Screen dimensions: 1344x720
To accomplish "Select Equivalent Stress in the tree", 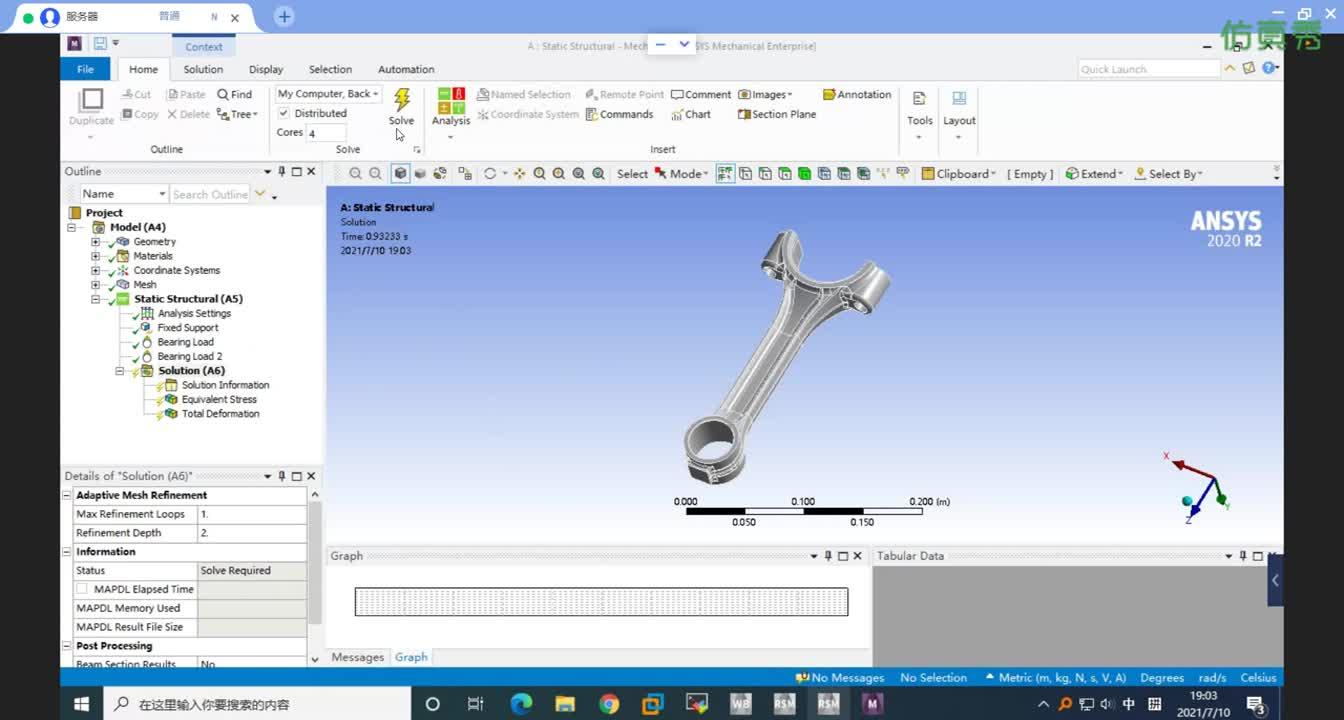I will coord(219,399).
